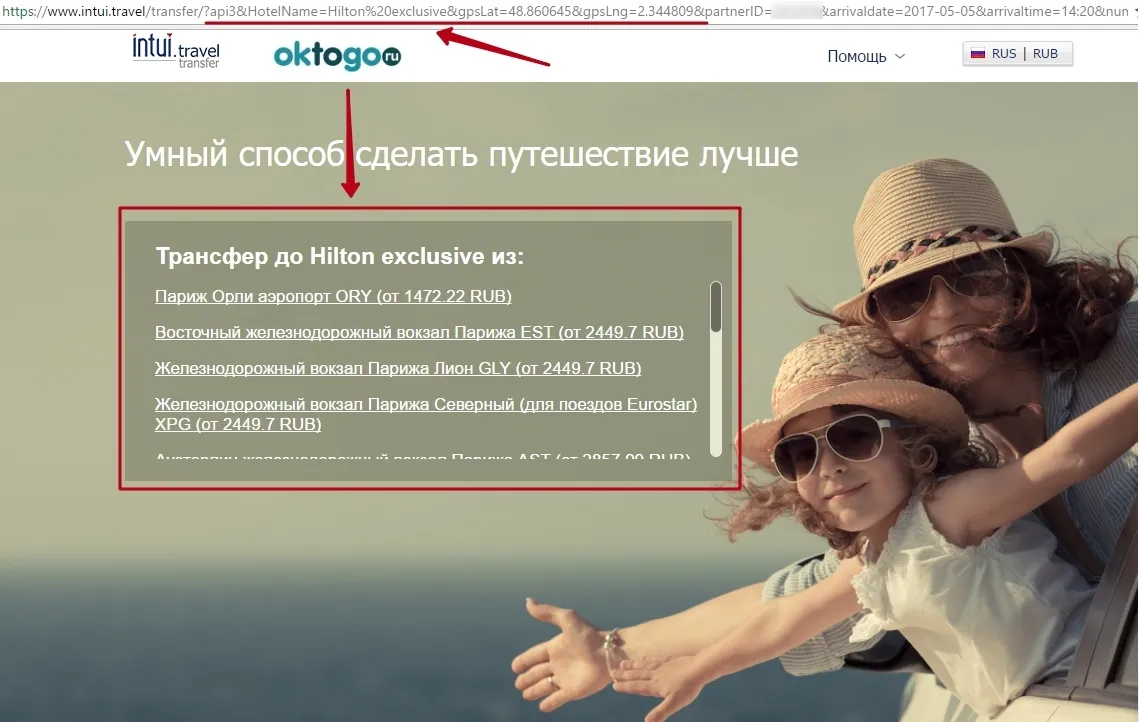Pick the Северный Eurostar XPG station link
This screenshot has height=722, width=1139.
pos(426,414)
